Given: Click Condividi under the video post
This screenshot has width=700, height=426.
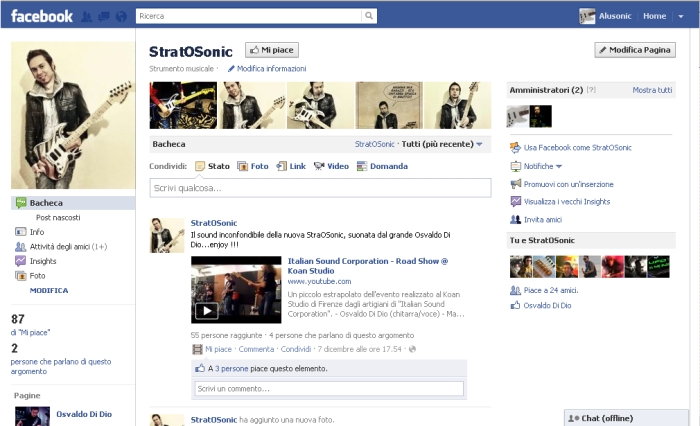Looking at the screenshot, I should click(x=296, y=349).
